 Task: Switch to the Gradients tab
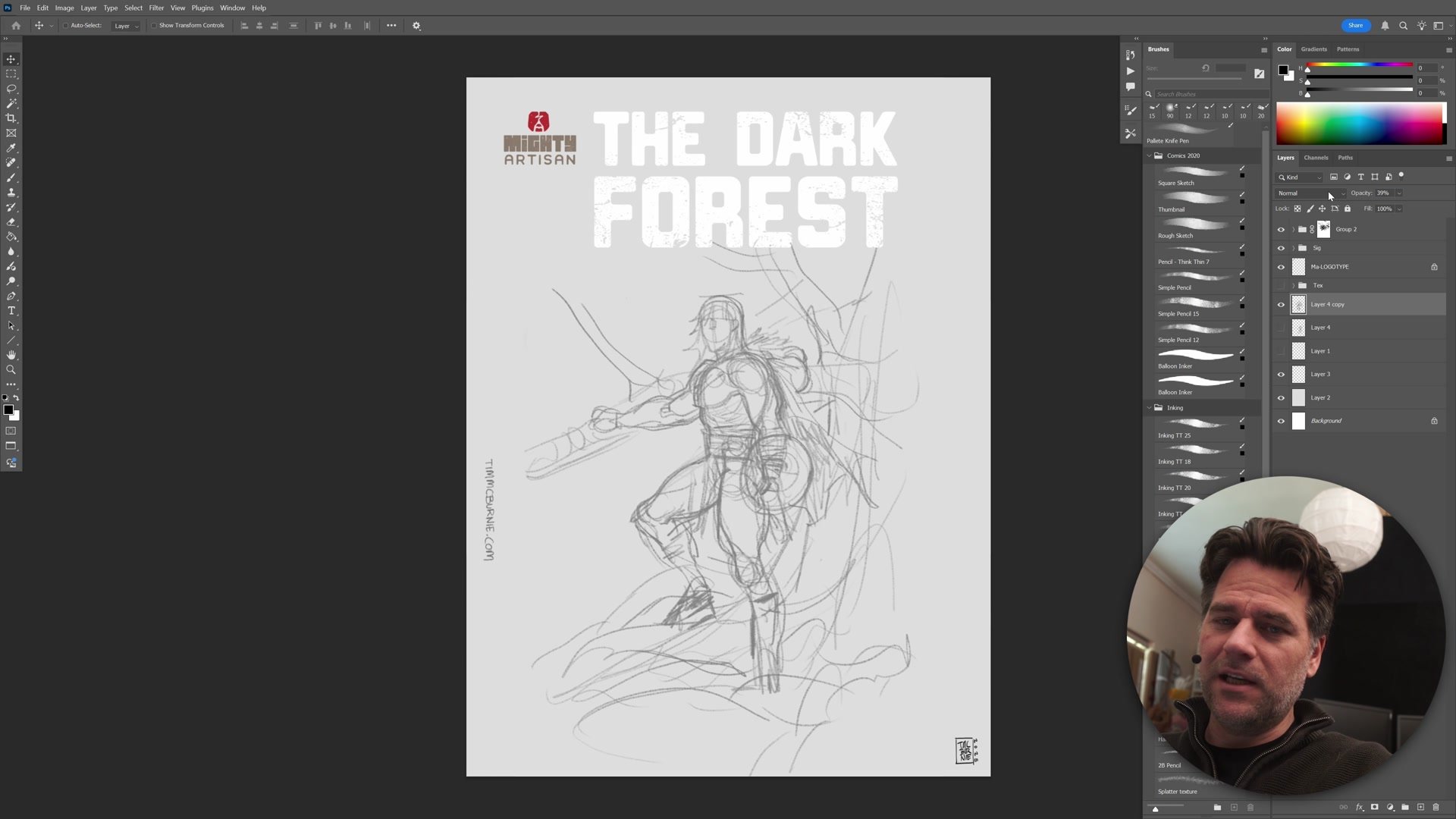click(x=1313, y=49)
